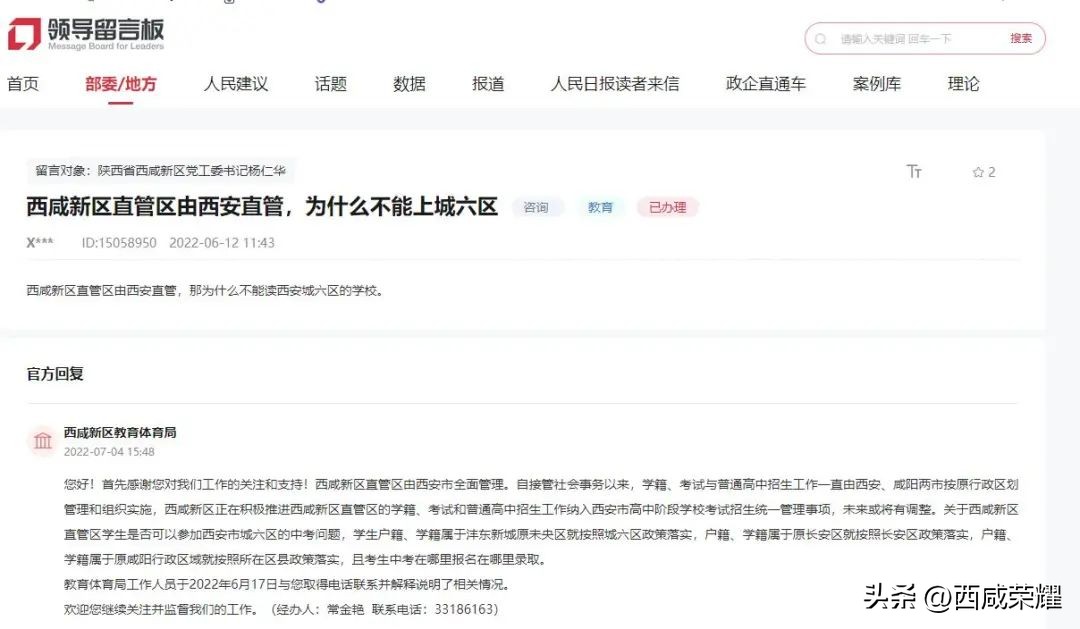The image size is (1080, 629).
Task: Open the 理论 section
Action: point(962,84)
